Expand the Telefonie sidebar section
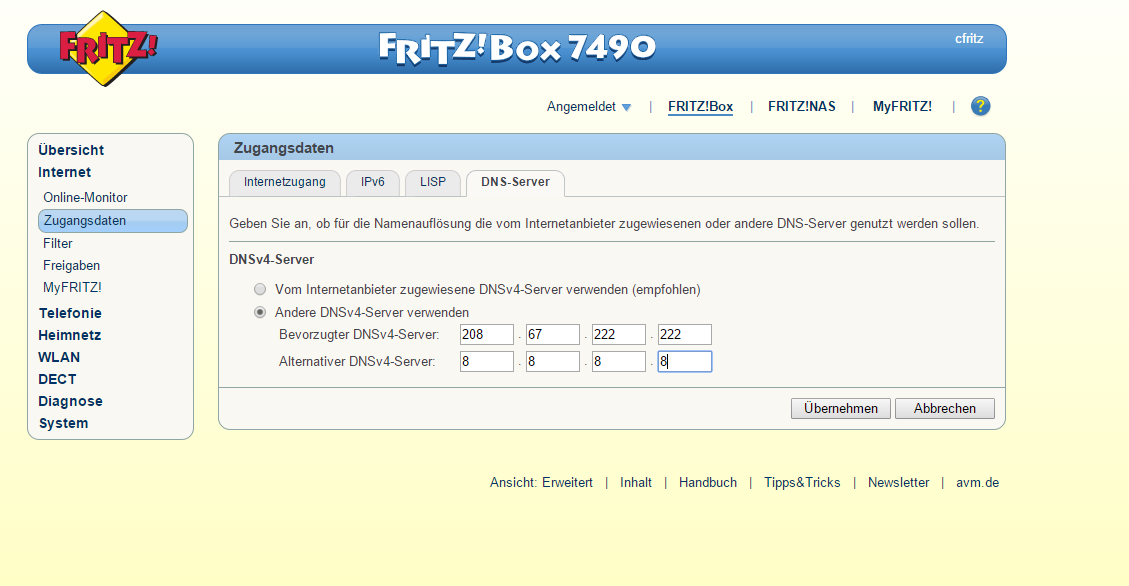The width and height of the screenshot is (1129, 586). tap(70, 313)
